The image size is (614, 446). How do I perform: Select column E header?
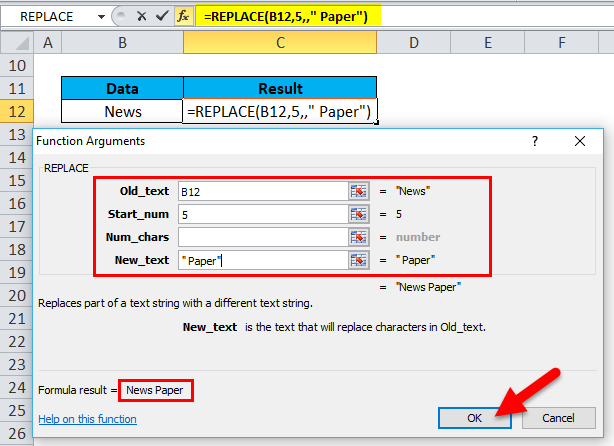(x=488, y=42)
